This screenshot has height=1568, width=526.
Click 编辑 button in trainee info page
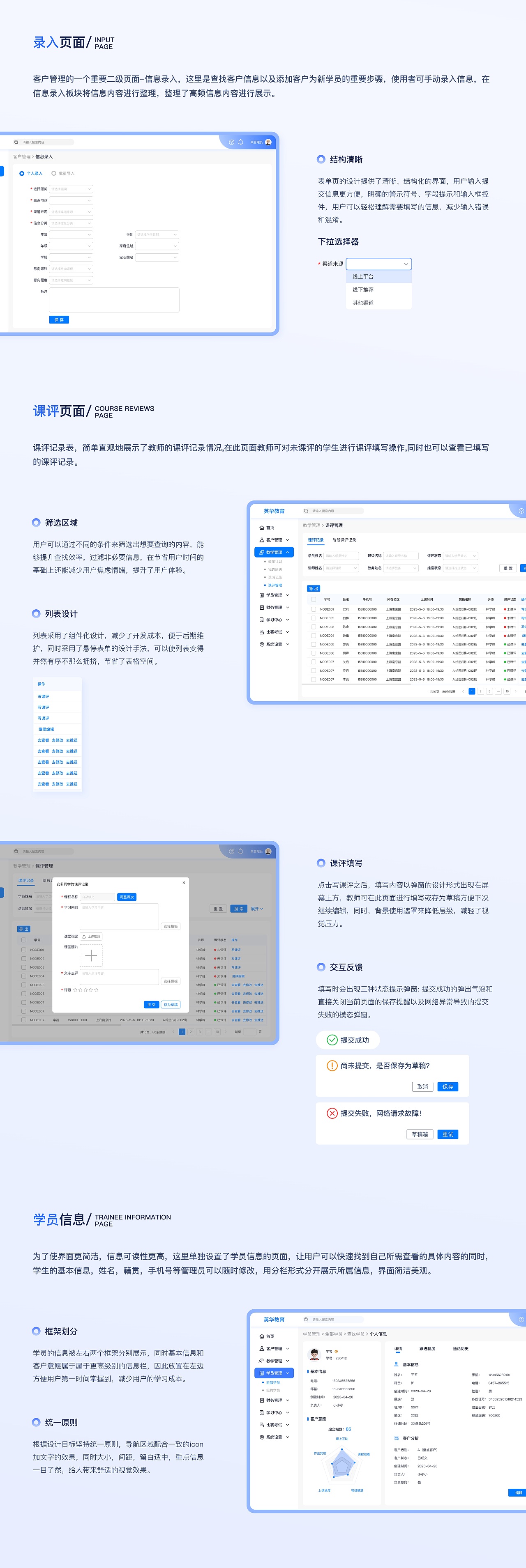pos(517,1492)
